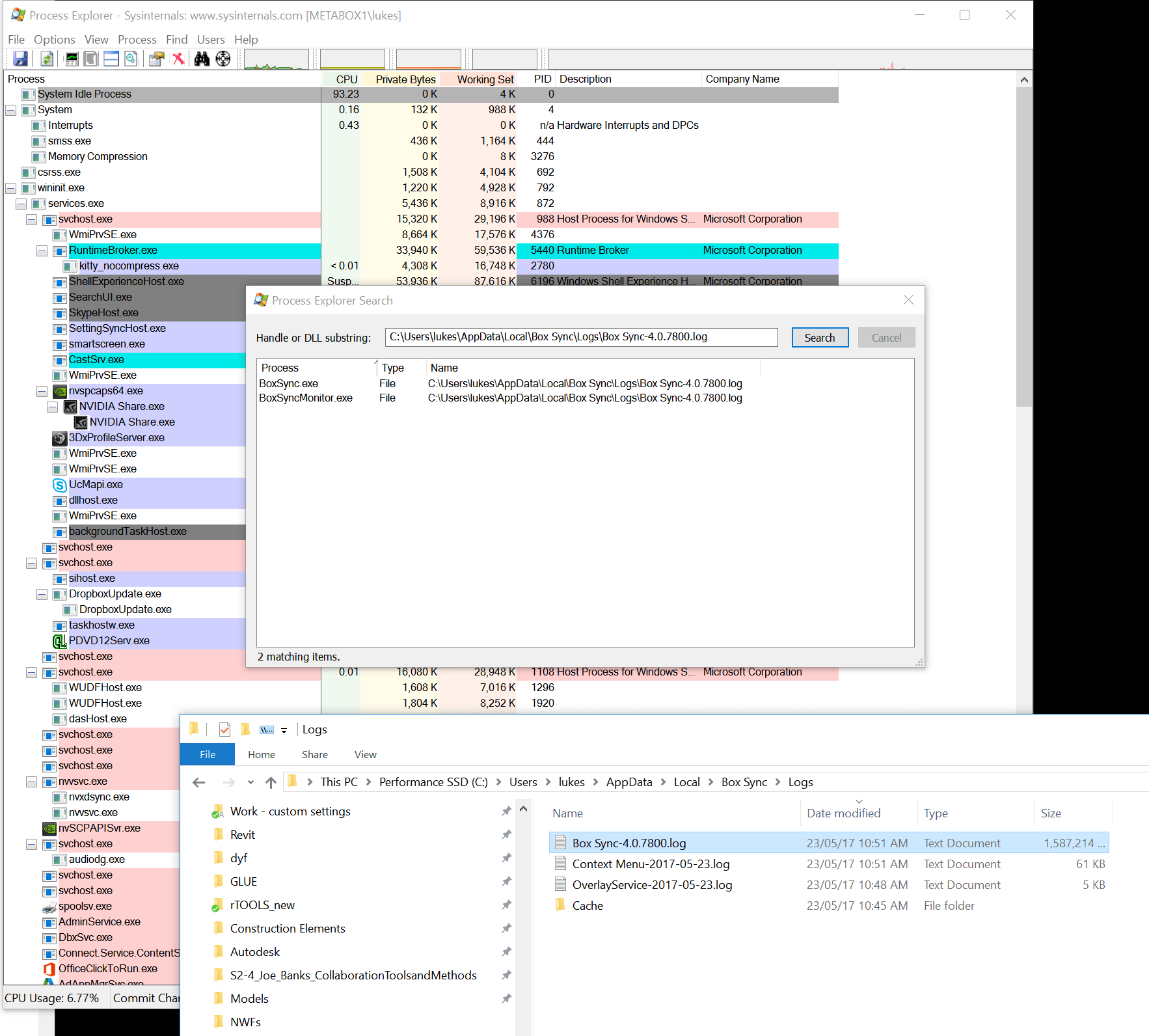Select the Kill Process red X toolbar icon
Image resolution: width=1149 pixels, height=1036 pixels.
pos(179,59)
